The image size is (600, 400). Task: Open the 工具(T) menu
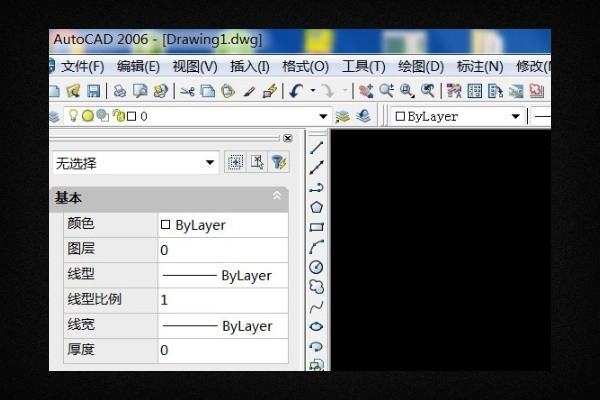click(363, 67)
